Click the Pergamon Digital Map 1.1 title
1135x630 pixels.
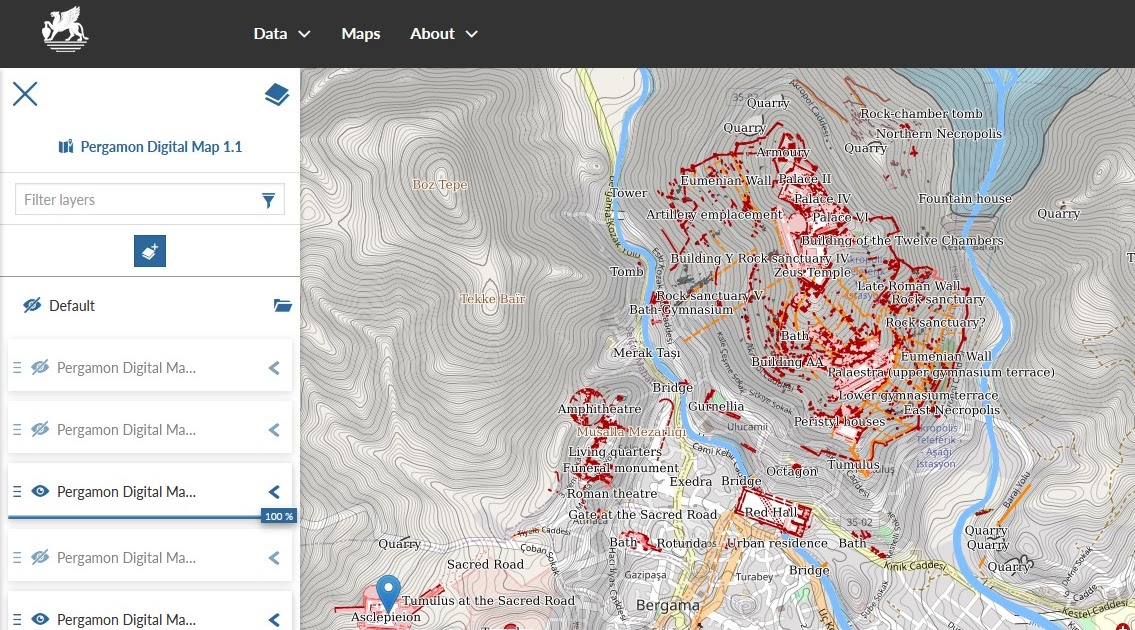coord(162,146)
